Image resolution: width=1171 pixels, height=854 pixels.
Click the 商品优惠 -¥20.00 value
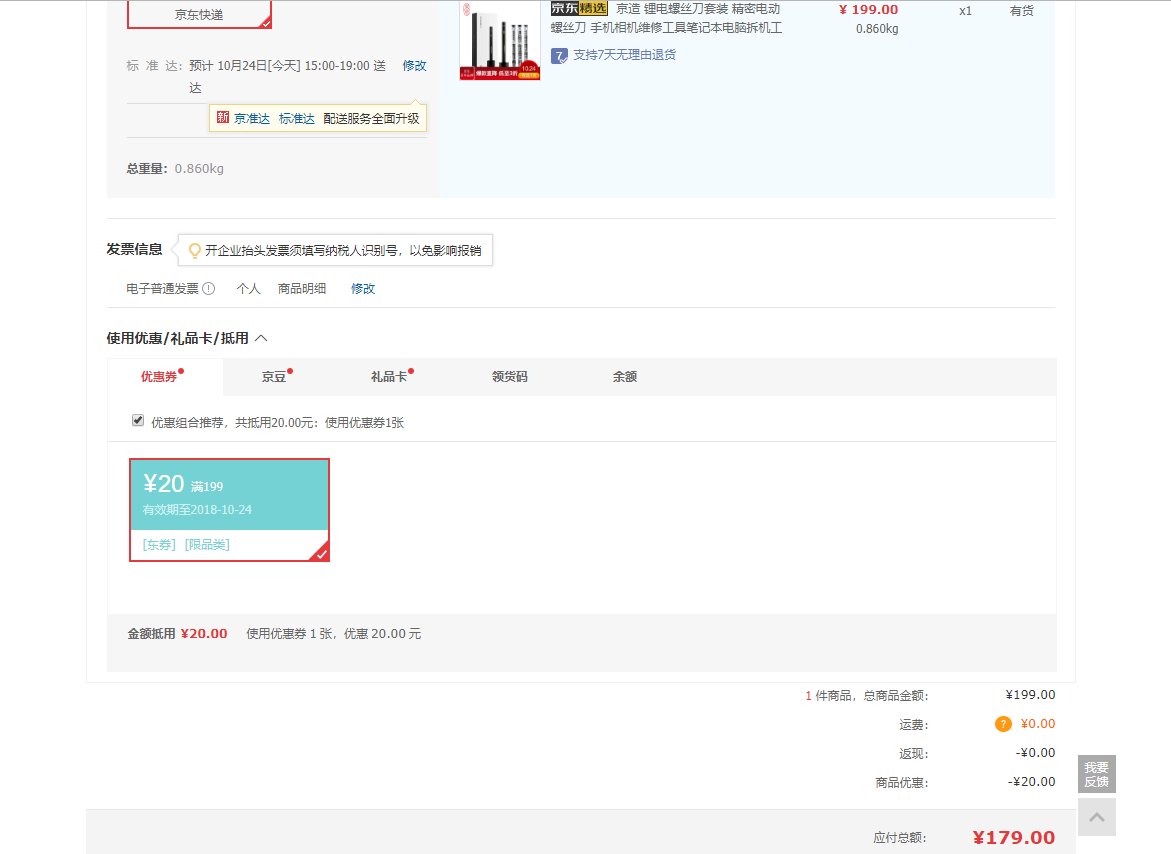pyautogui.click(x=1031, y=782)
